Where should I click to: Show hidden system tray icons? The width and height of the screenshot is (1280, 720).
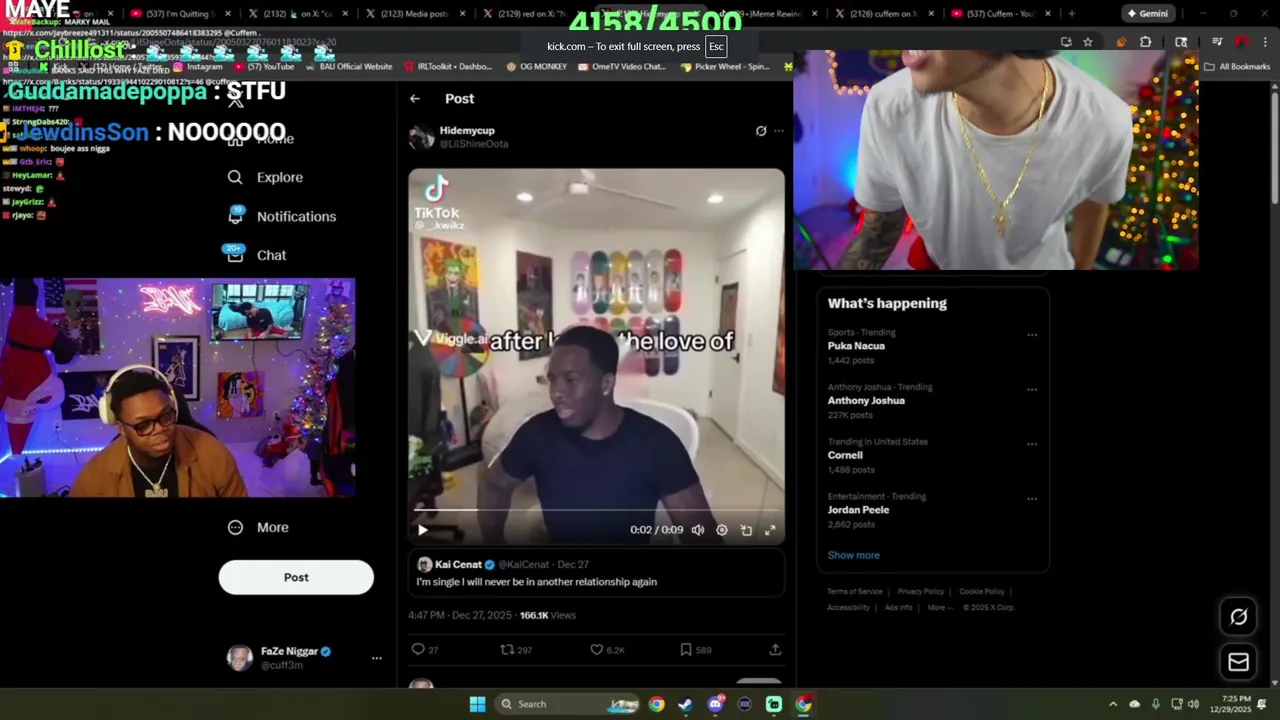(x=1113, y=704)
